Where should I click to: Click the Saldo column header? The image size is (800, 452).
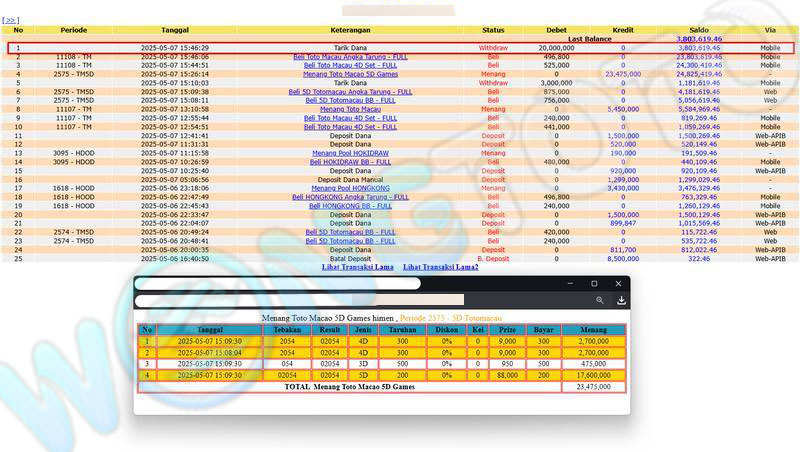[x=699, y=30]
